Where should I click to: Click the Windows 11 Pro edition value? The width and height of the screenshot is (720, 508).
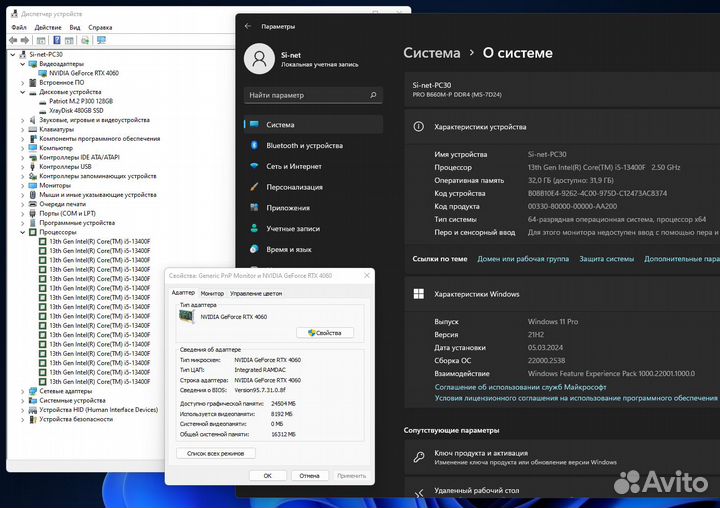point(553,322)
